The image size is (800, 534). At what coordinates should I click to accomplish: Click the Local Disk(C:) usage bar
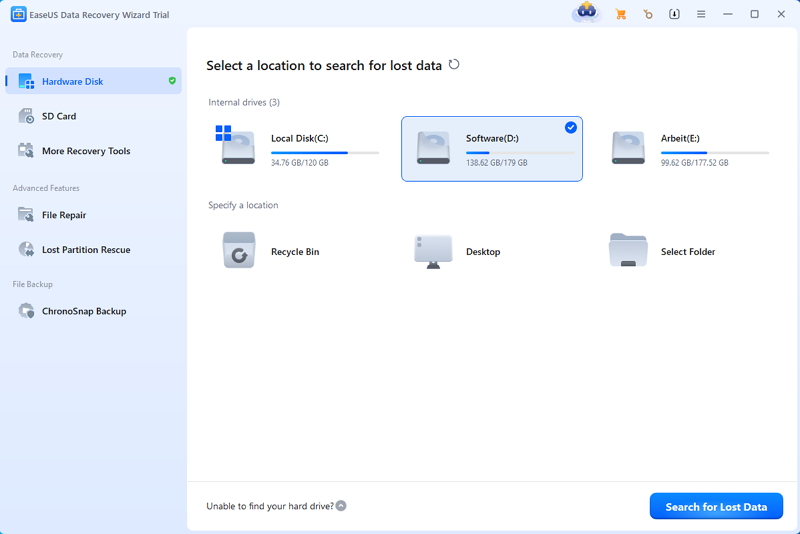click(325, 152)
